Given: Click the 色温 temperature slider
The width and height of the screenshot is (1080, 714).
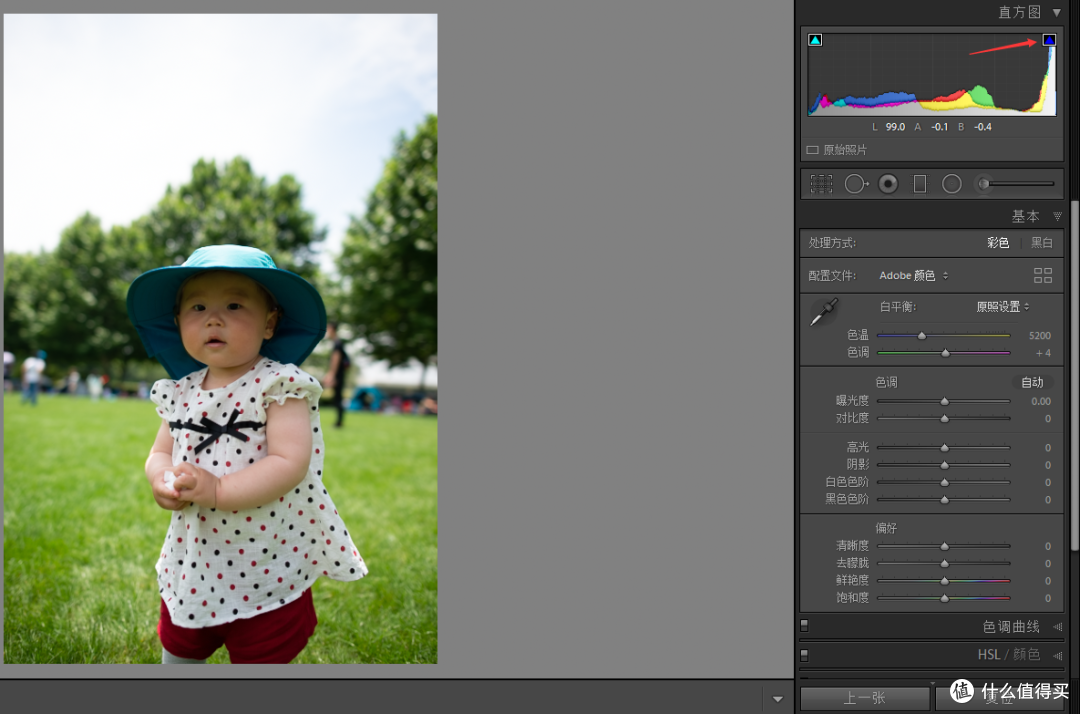Looking at the screenshot, I should coord(943,335).
